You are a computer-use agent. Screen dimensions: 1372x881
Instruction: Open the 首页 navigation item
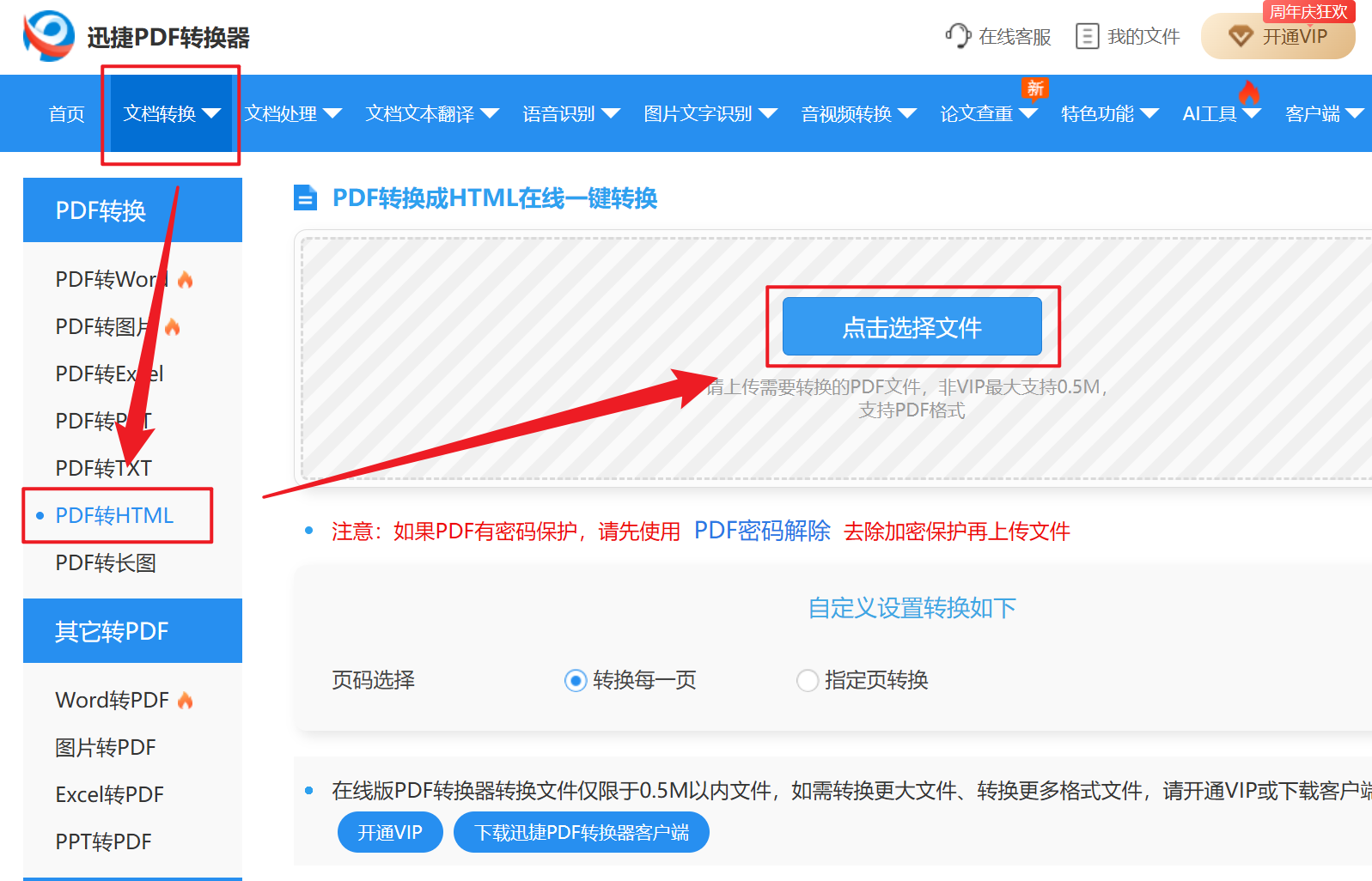coord(66,113)
